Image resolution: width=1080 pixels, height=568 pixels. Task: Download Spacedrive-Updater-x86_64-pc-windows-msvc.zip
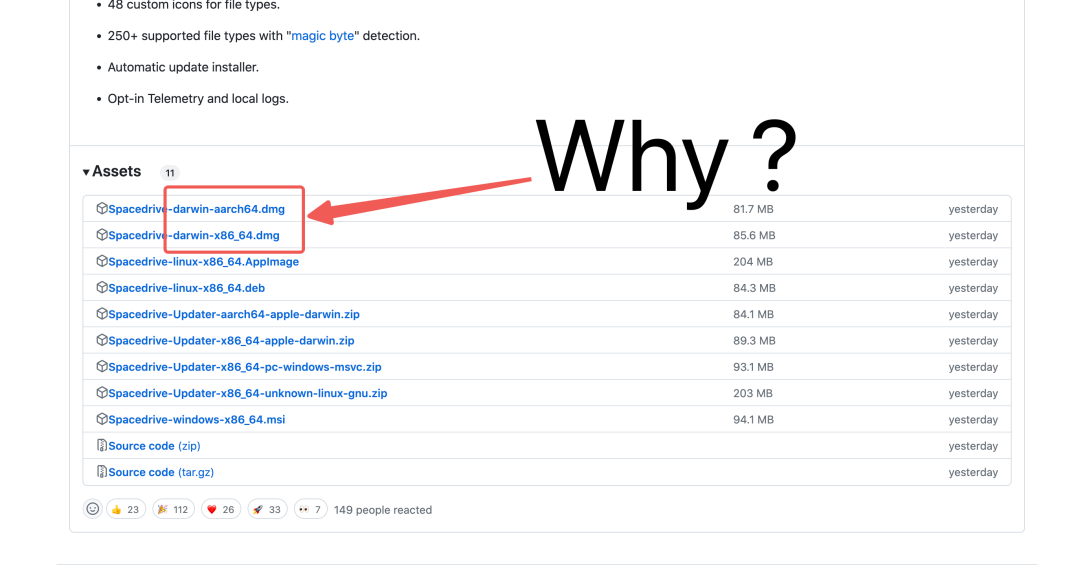point(244,367)
